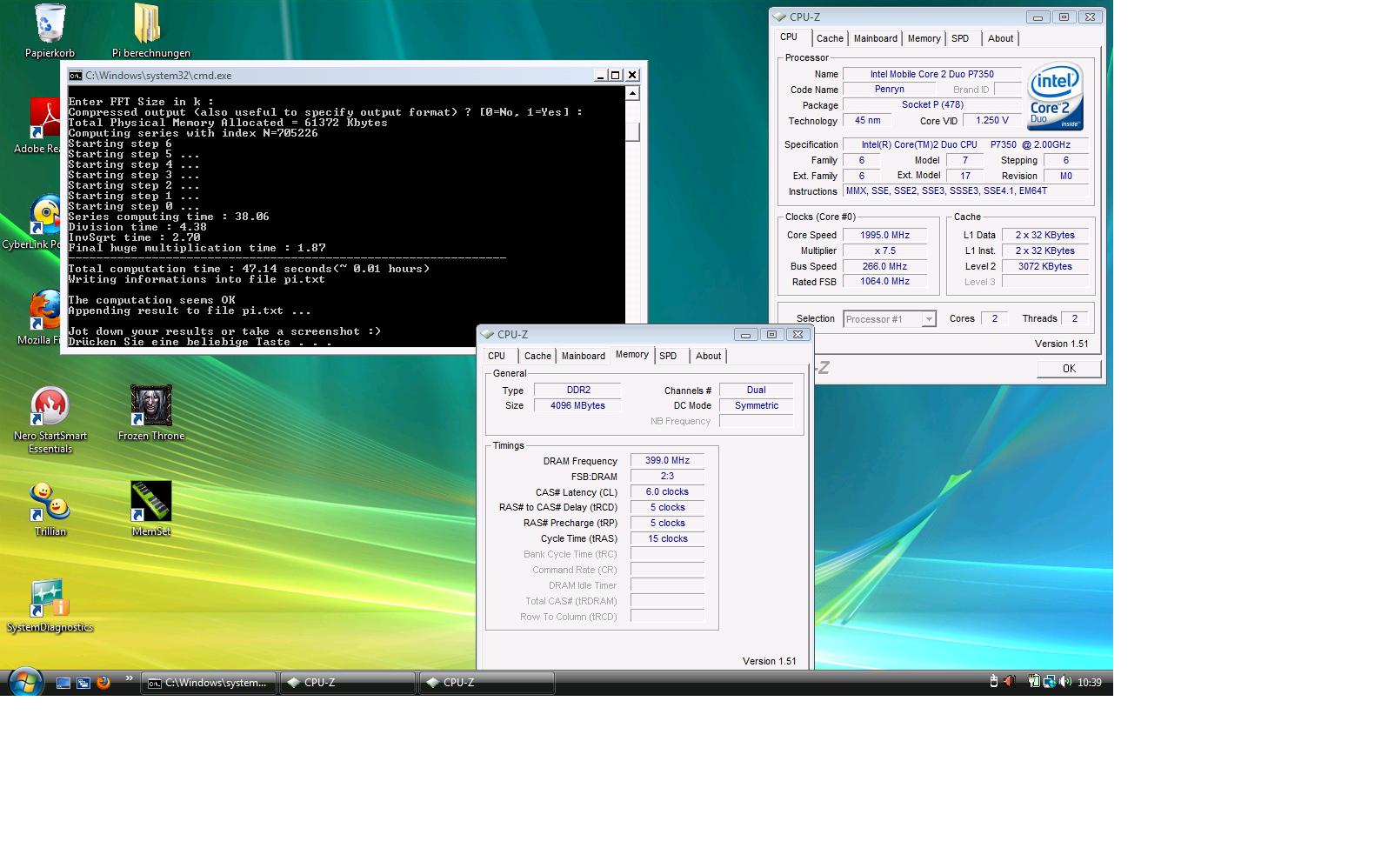Open About tab in CPU-Z processor window
The image size is (1388, 868).
pyautogui.click(x=1000, y=38)
